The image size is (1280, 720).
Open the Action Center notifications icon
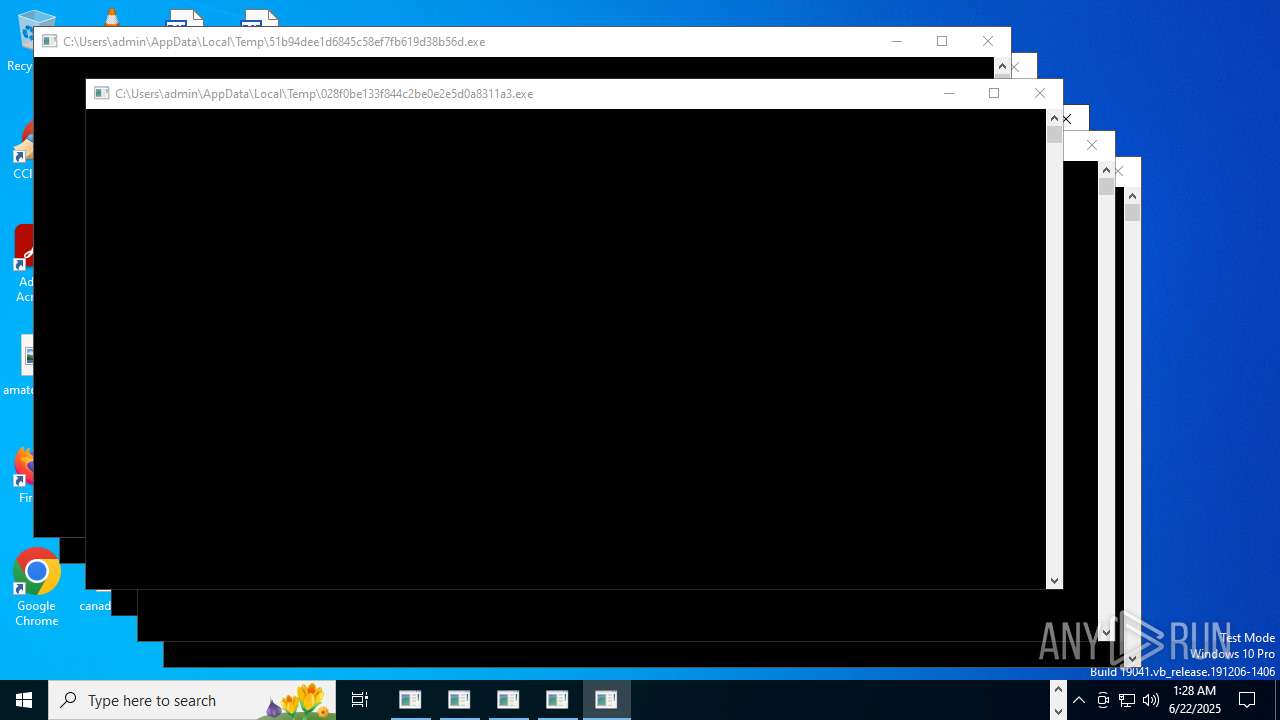1247,700
